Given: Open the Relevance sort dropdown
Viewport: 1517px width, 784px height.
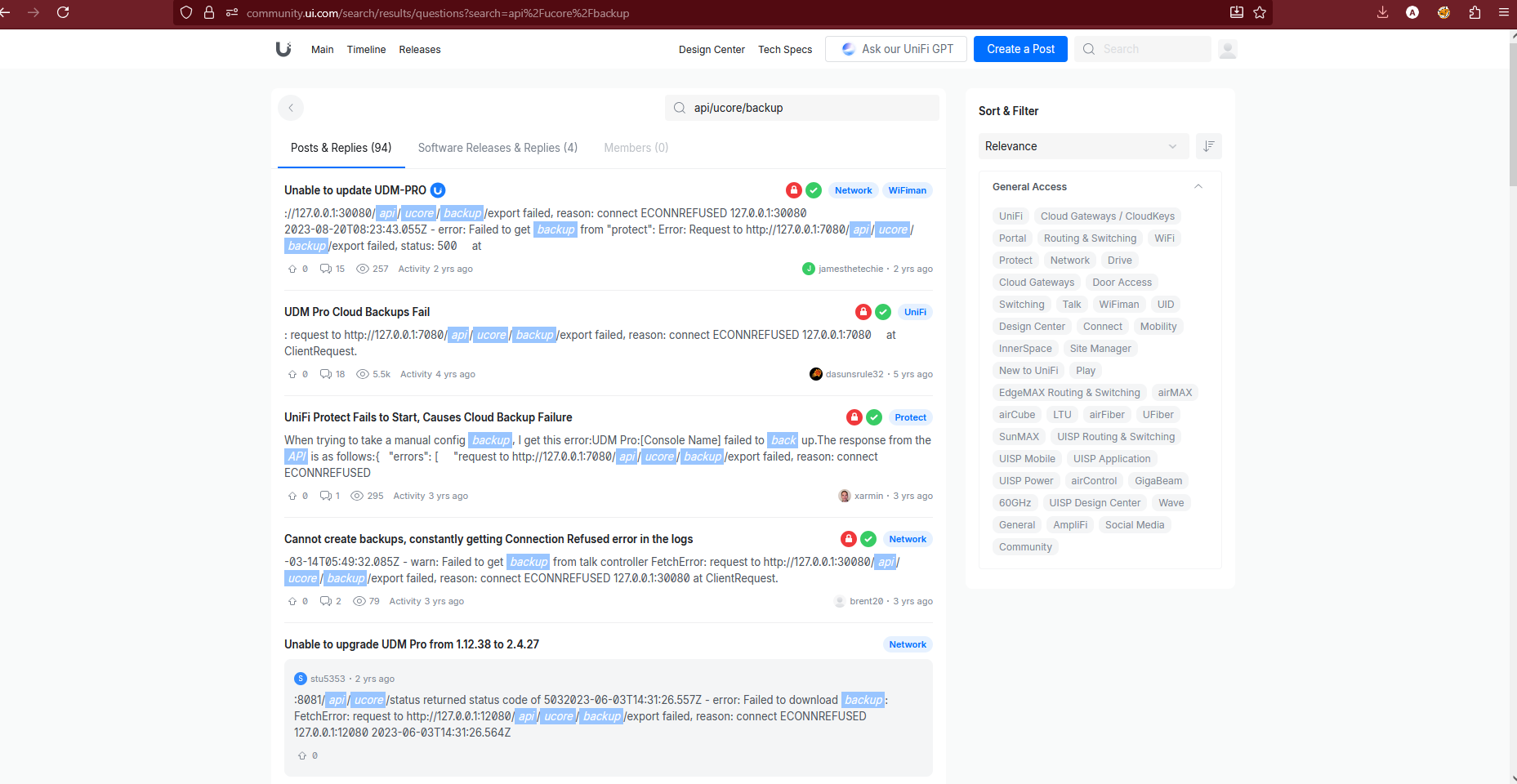Looking at the screenshot, I should (x=1083, y=146).
